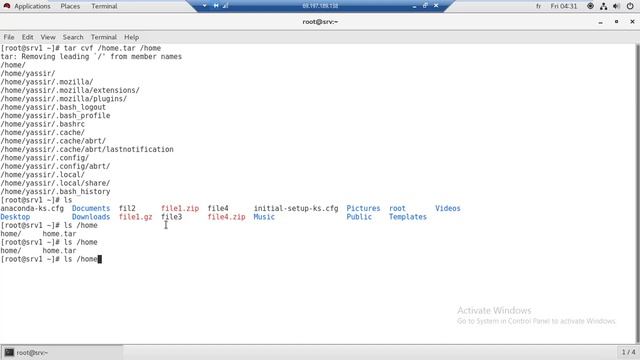Click the terminal icon in bottom taskbar
Viewport: 640px width, 360px height.
click(9, 352)
